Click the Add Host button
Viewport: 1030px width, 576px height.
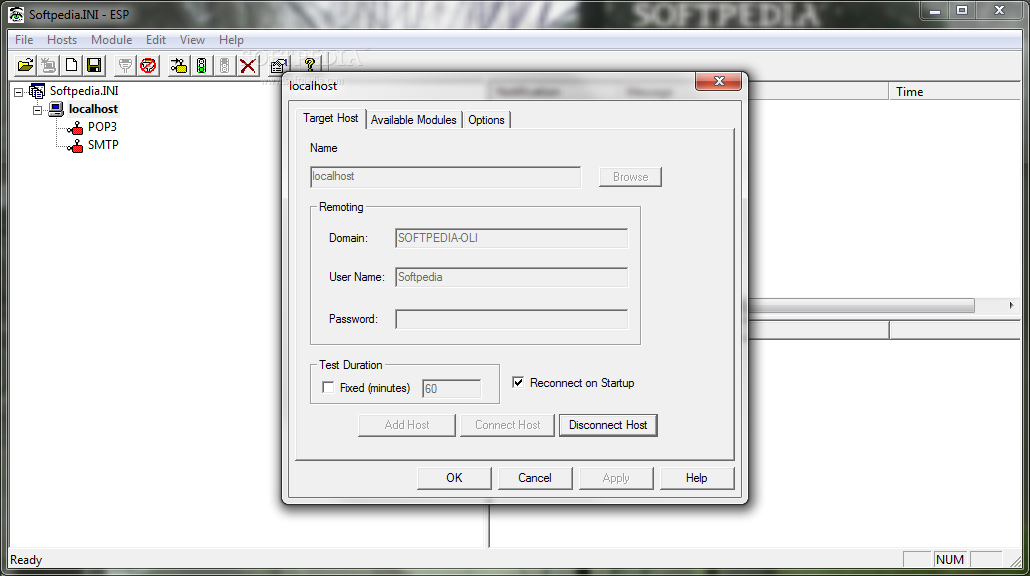click(407, 425)
